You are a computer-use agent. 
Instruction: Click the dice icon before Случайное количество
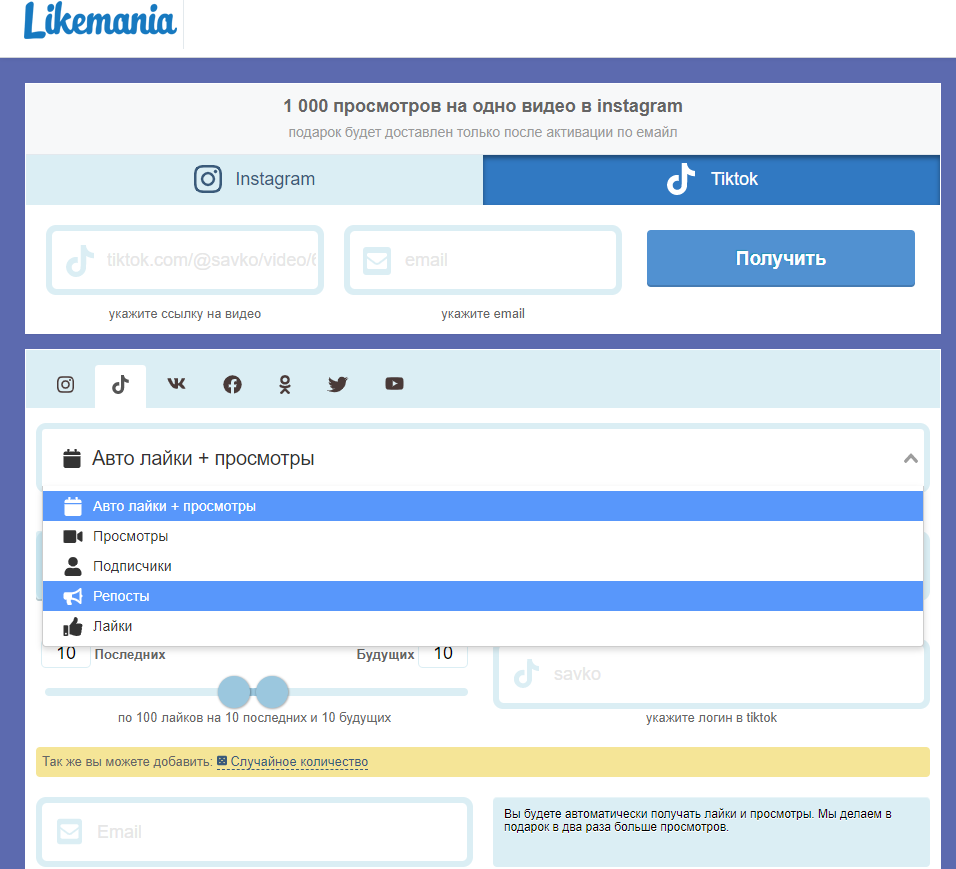click(222, 760)
